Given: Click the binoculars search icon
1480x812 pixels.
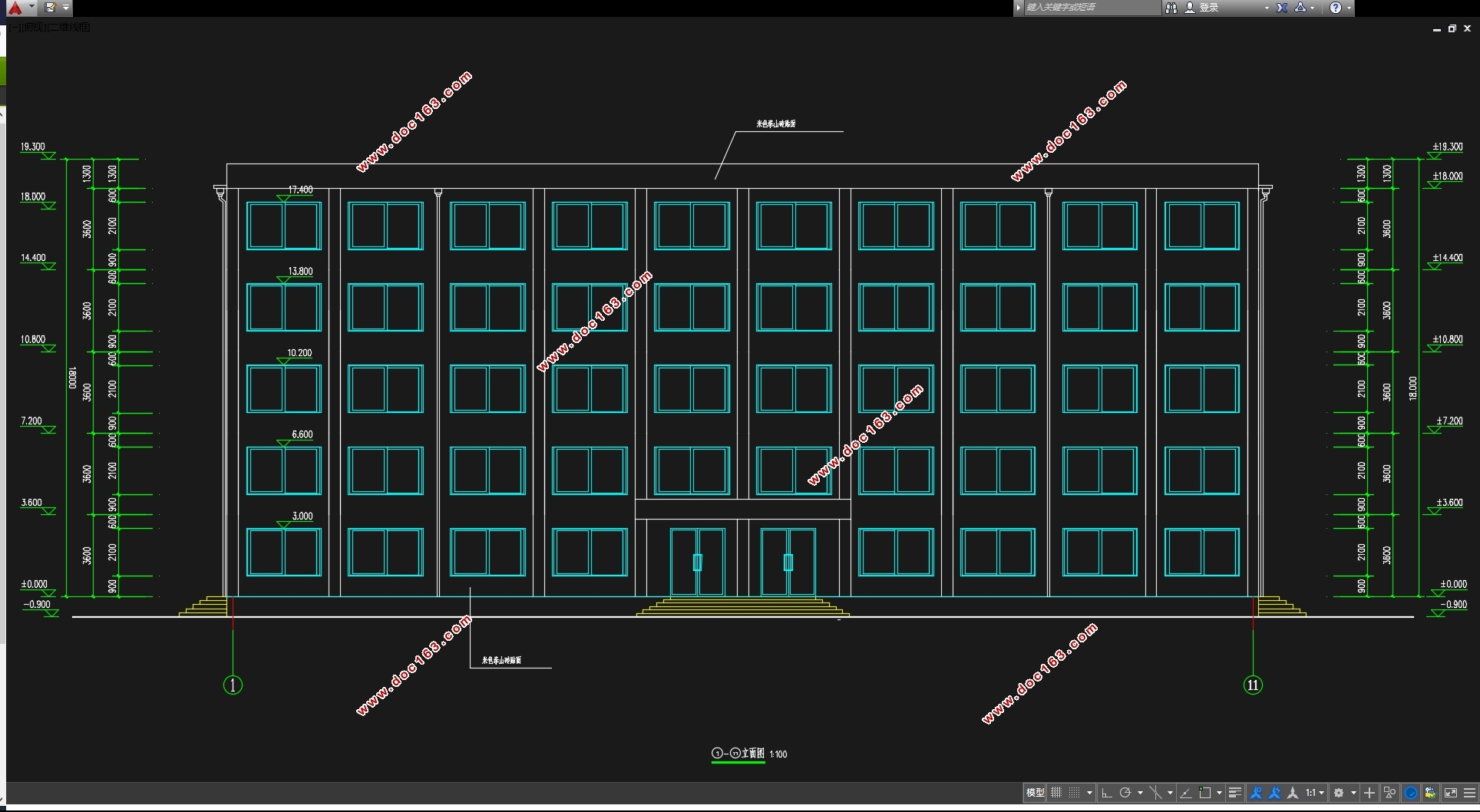Looking at the screenshot, I should [1171, 8].
